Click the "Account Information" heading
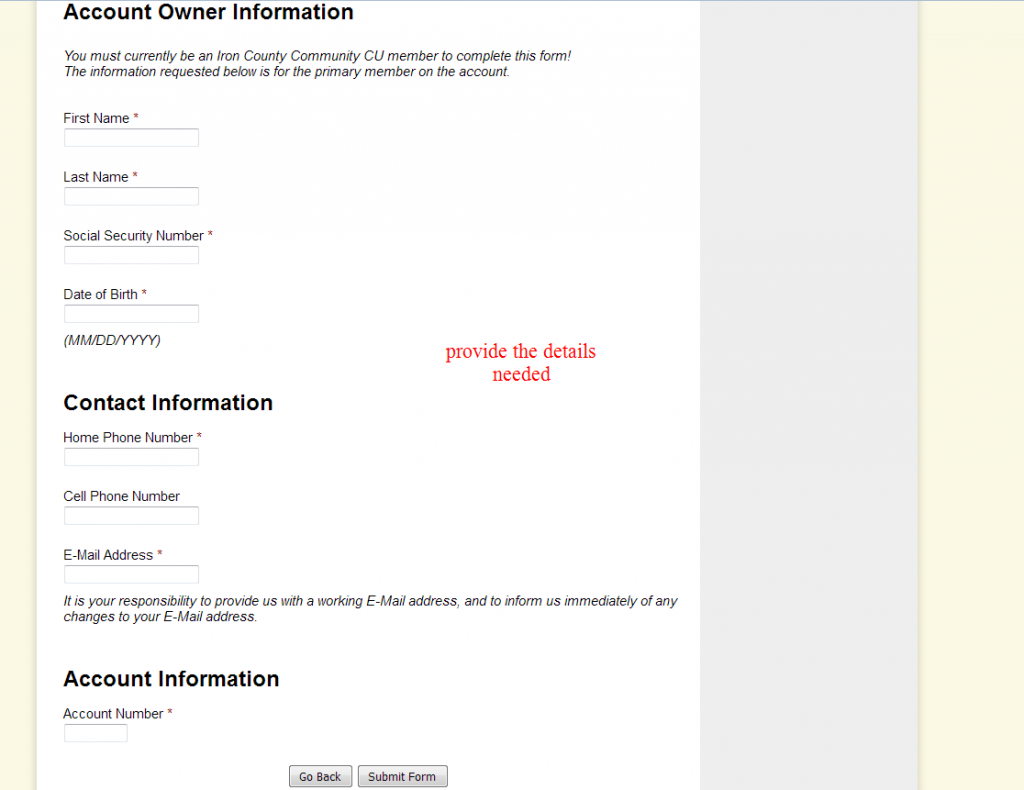 pos(171,679)
